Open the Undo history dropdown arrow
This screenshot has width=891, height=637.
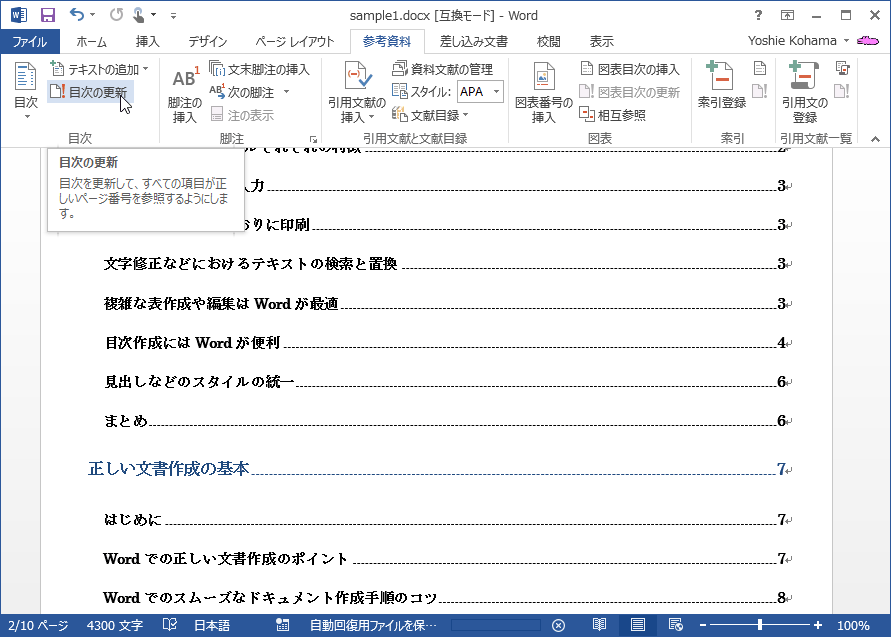93,15
